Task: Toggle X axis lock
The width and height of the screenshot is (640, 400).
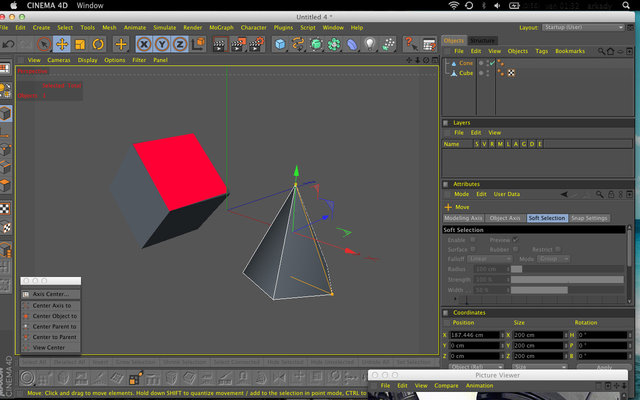Action: 144,44
